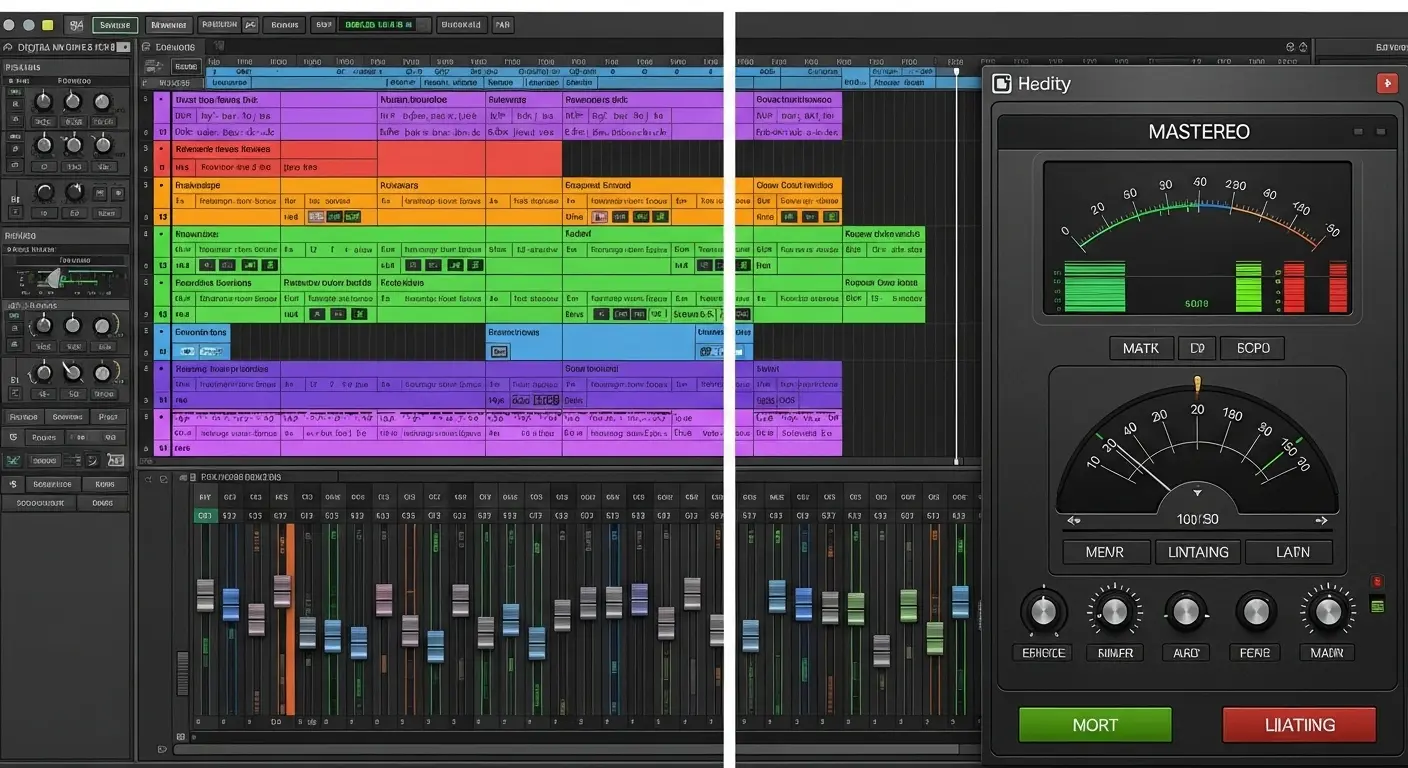Switch to the Prssr tab in the left panel
This screenshot has height=768, width=1408.
point(109,417)
